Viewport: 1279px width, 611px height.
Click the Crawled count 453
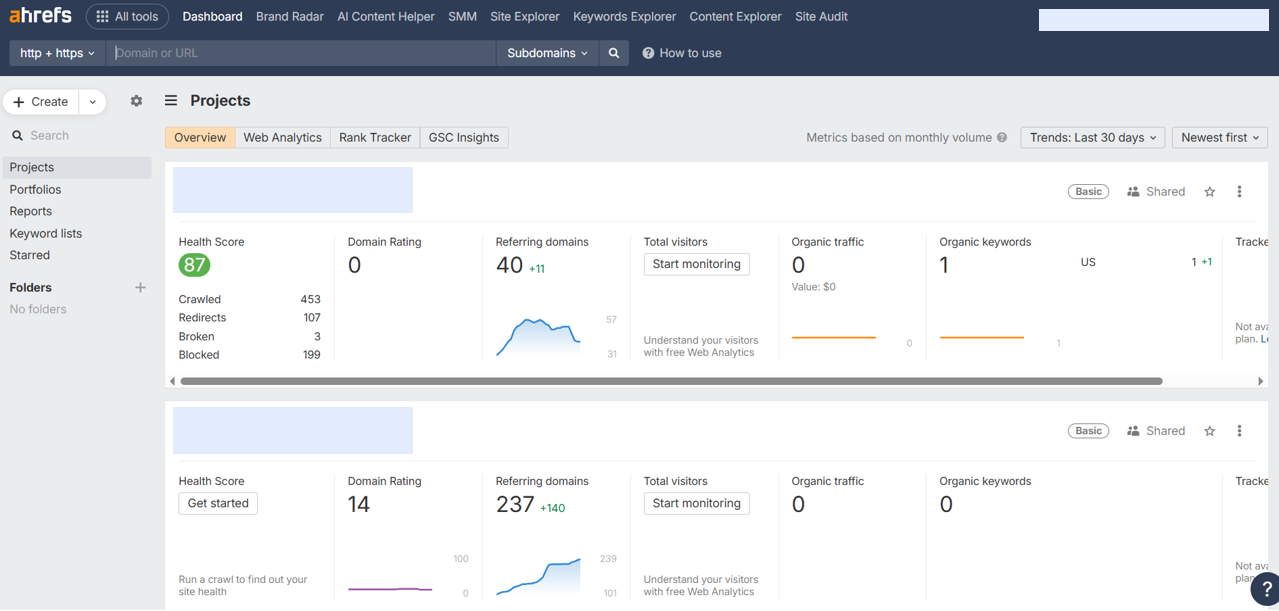pyautogui.click(x=310, y=299)
